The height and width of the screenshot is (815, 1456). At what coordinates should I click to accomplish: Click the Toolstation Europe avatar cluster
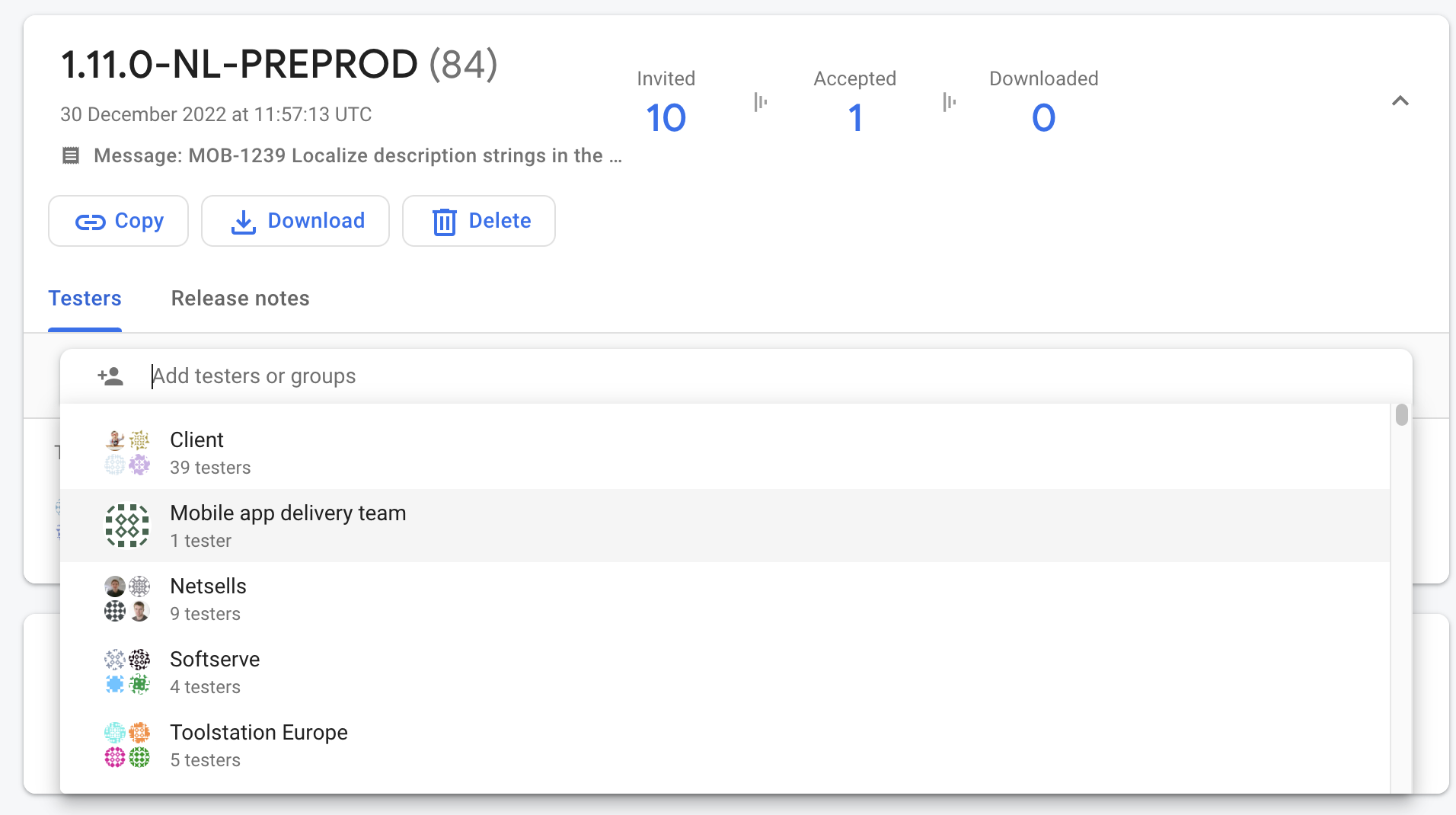[x=127, y=745]
